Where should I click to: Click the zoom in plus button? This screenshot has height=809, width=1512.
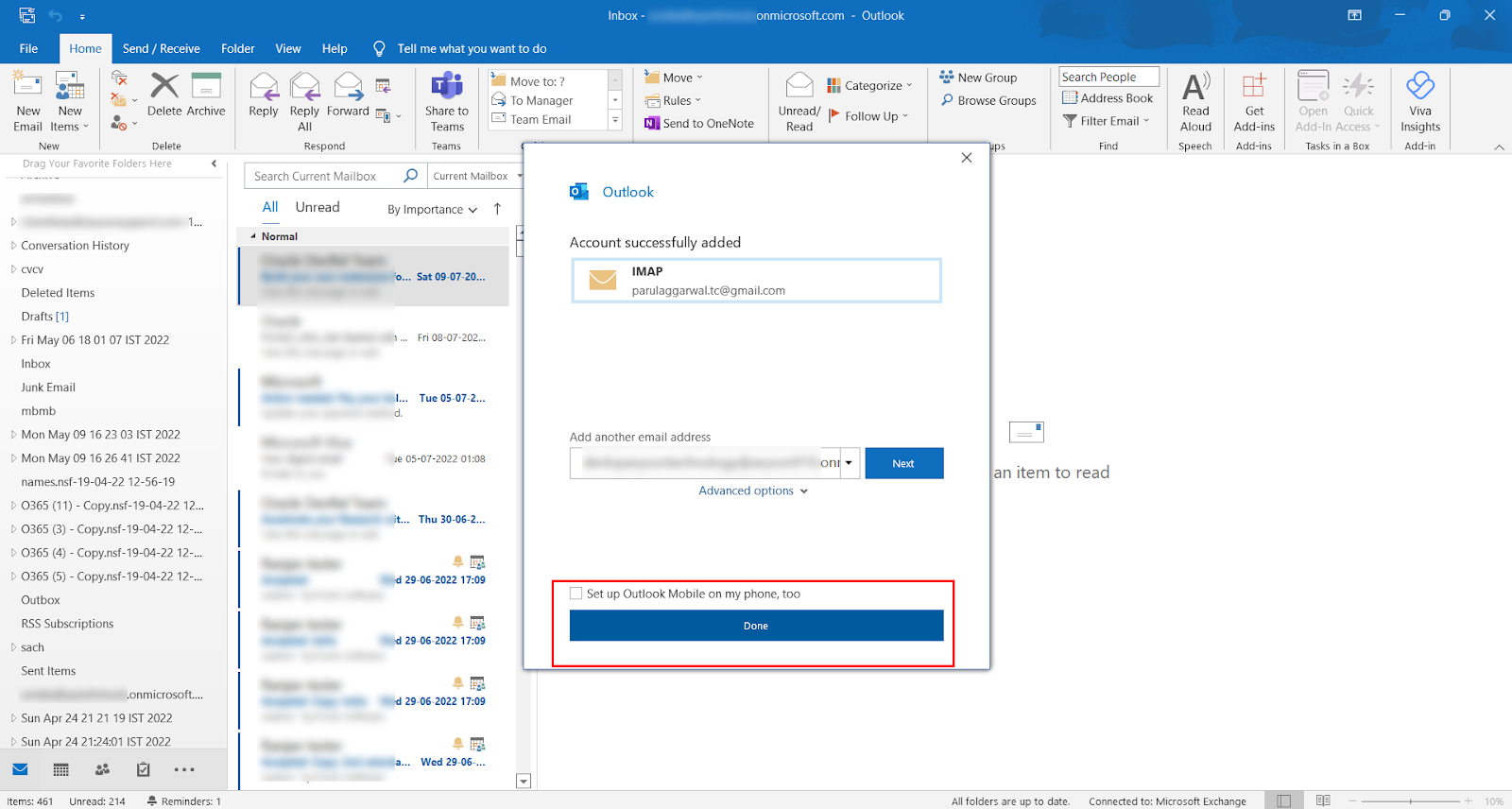pos(1469,800)
